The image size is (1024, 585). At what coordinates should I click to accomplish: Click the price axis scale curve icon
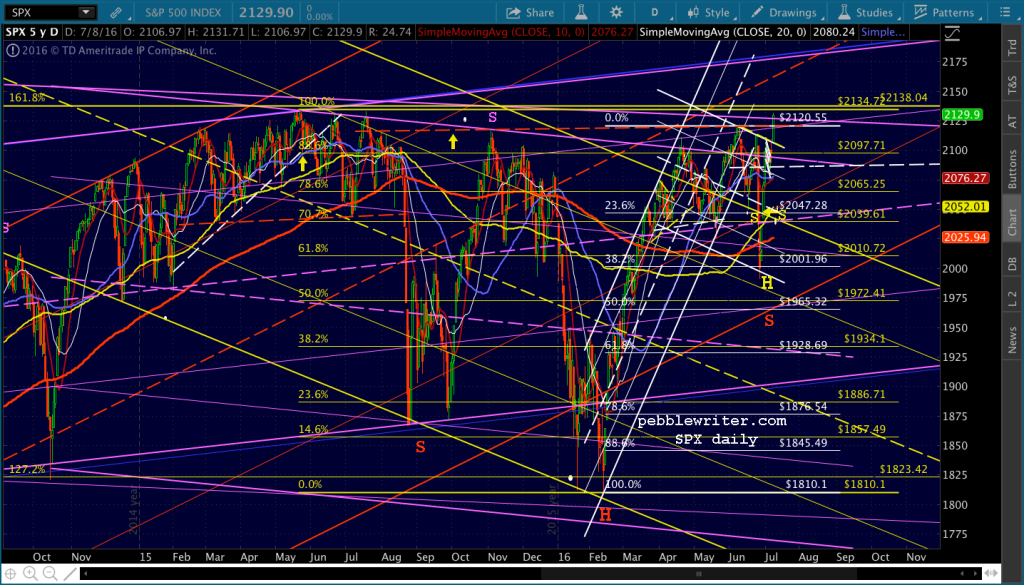952,33
